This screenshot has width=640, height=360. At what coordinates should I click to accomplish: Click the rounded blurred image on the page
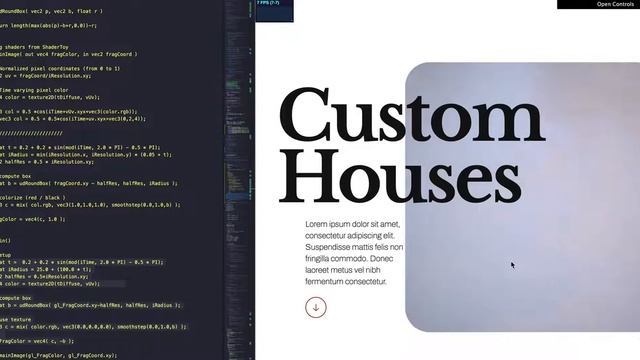522,197
